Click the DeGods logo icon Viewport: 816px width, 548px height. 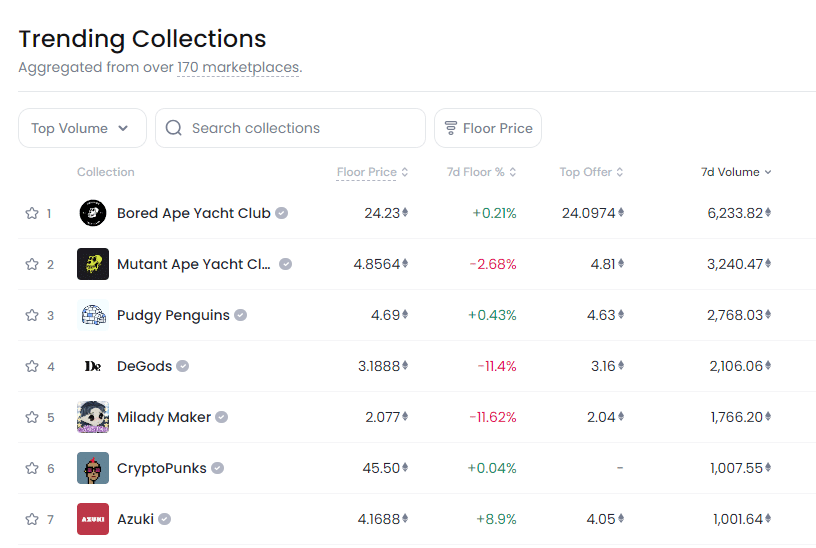(93, 366)
